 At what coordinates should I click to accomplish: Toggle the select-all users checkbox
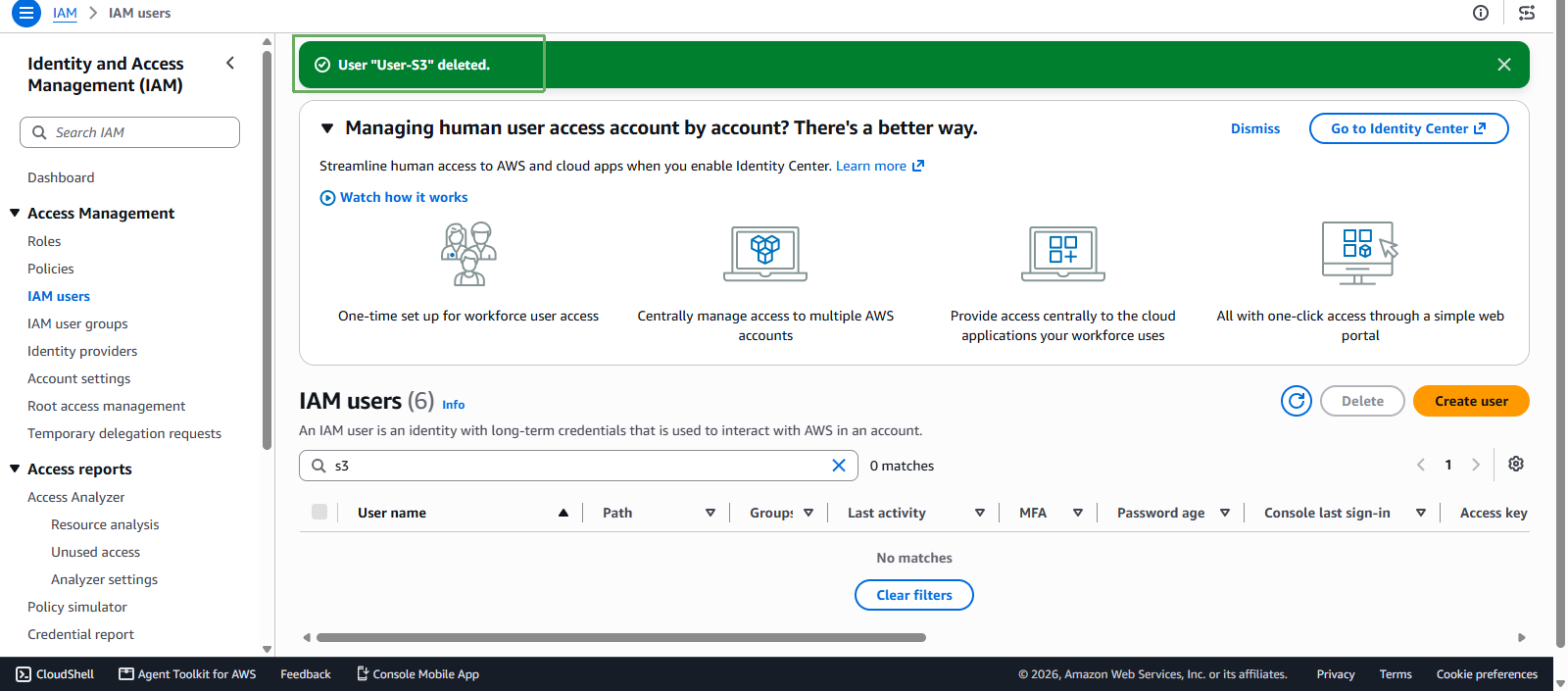319,512
